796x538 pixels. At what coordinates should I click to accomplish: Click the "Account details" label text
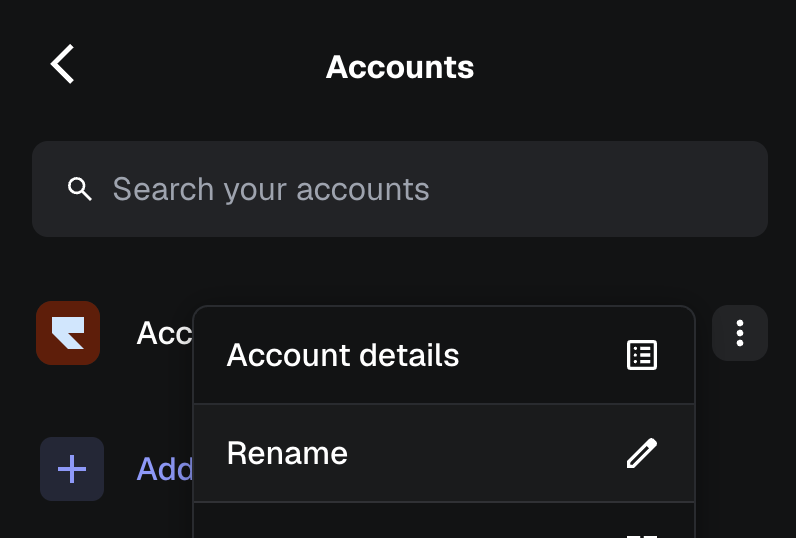click(343, 355)
